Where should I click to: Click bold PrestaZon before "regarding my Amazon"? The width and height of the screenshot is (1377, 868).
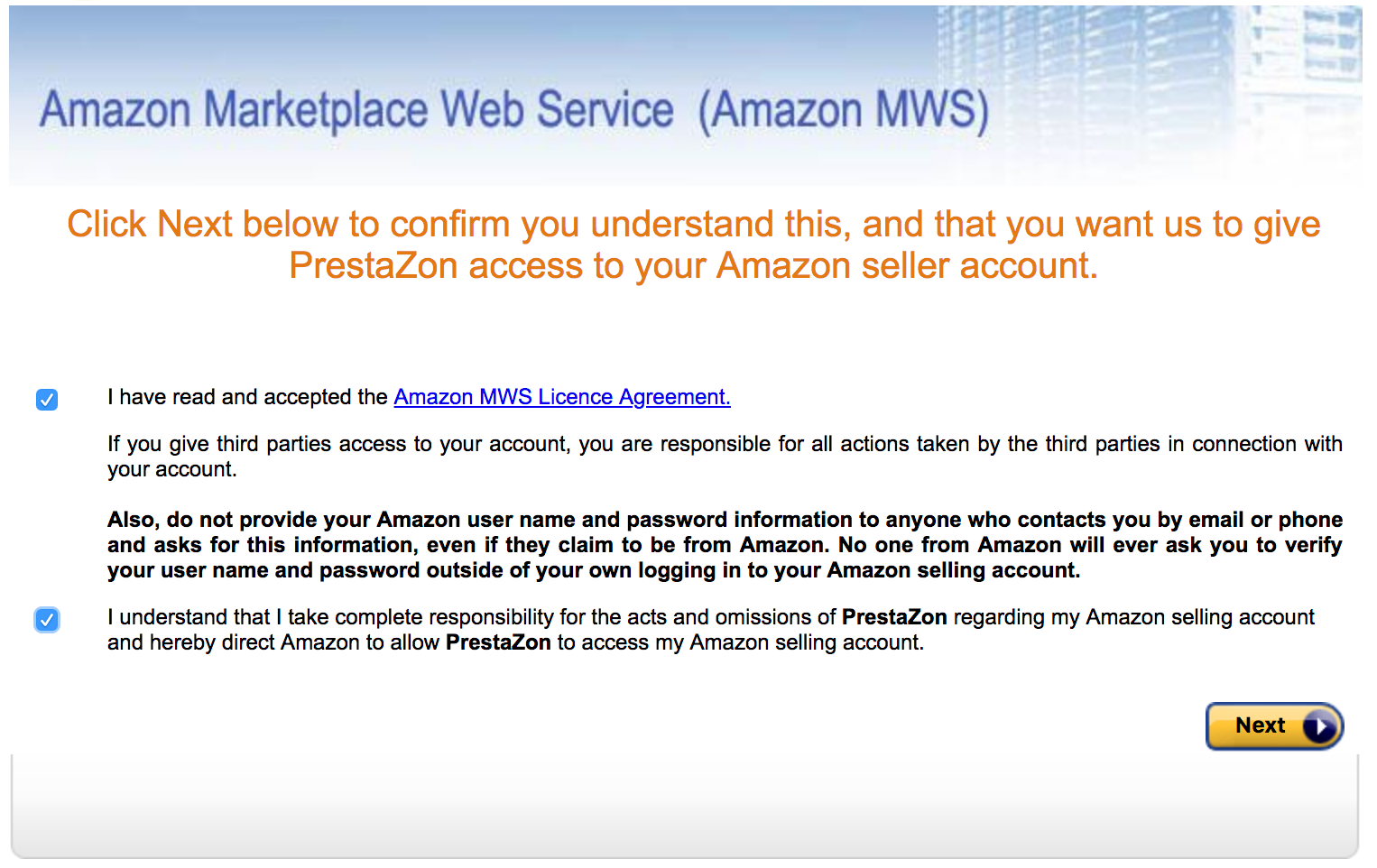894,617
